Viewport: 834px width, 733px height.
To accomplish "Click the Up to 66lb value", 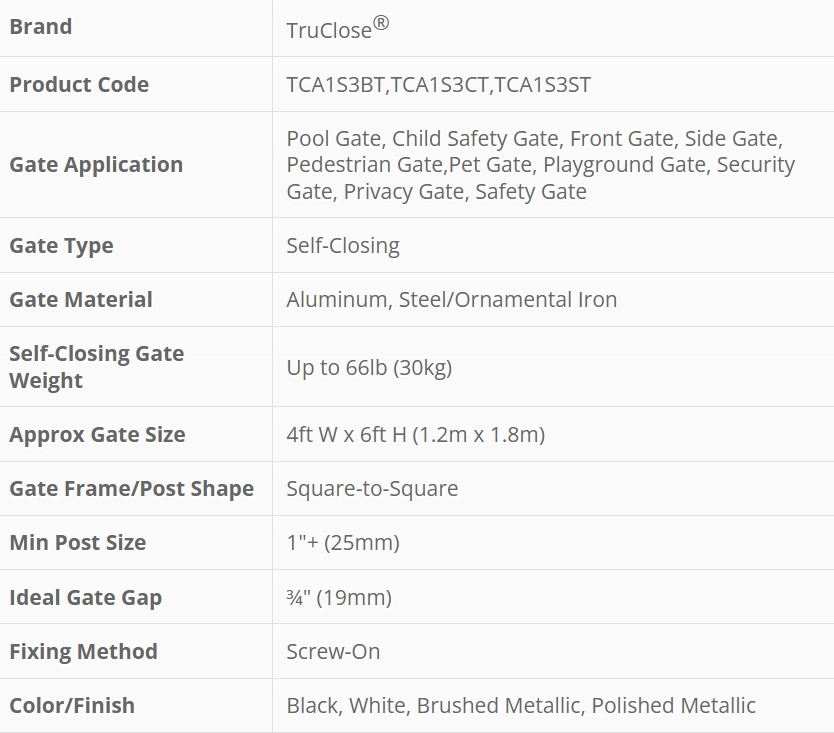I will 369,368.
